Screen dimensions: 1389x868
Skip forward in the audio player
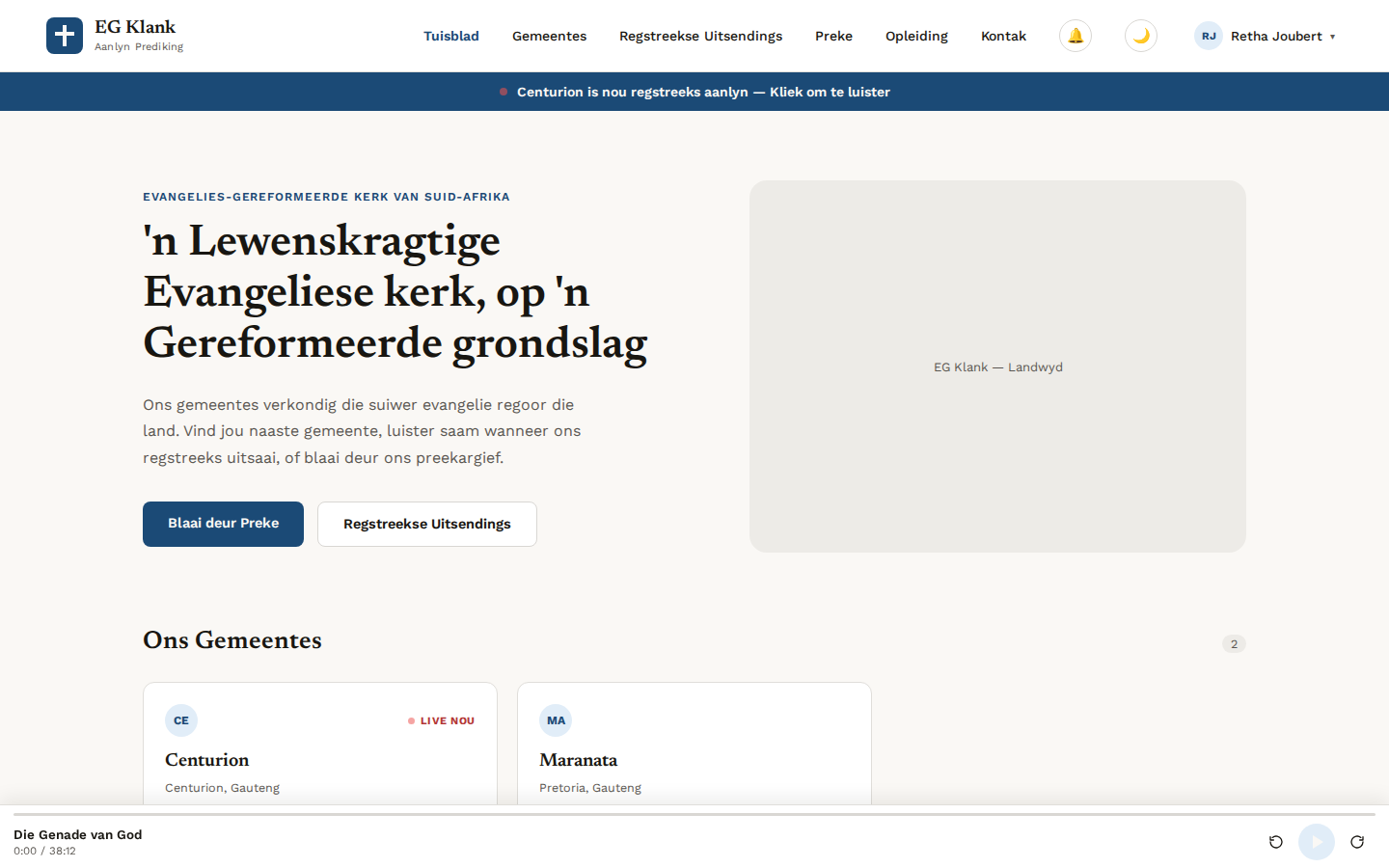pyautogui.click(x=1357, y=842)
